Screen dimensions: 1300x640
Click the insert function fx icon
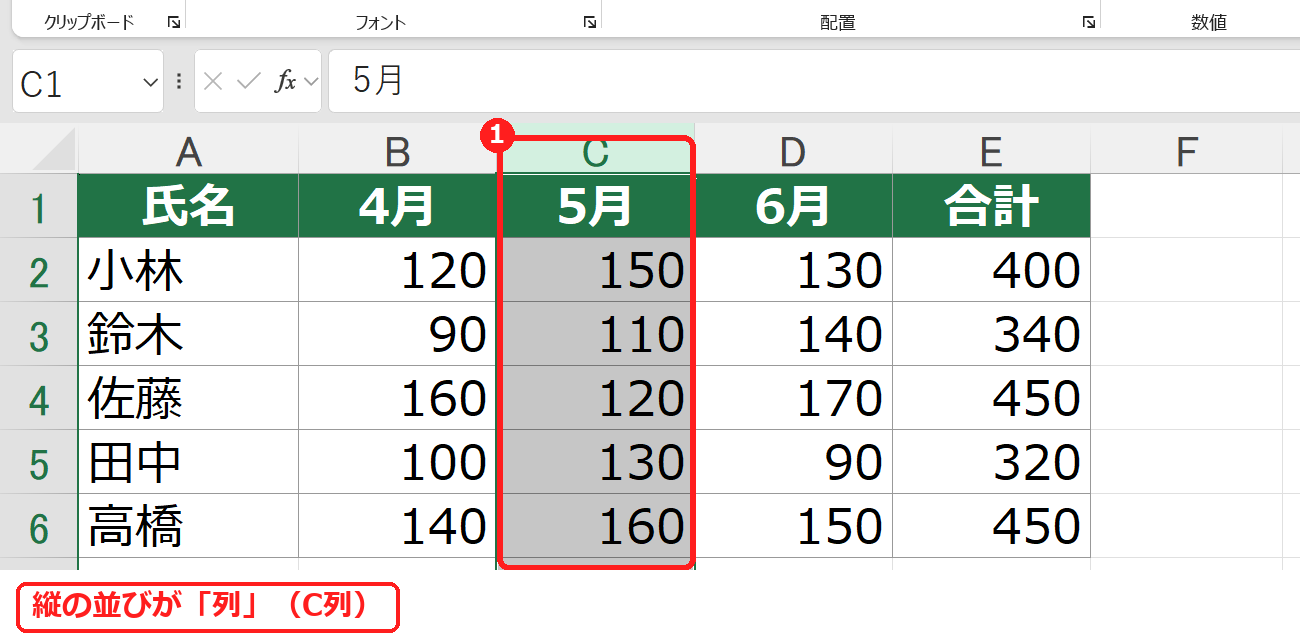(285, 82)
